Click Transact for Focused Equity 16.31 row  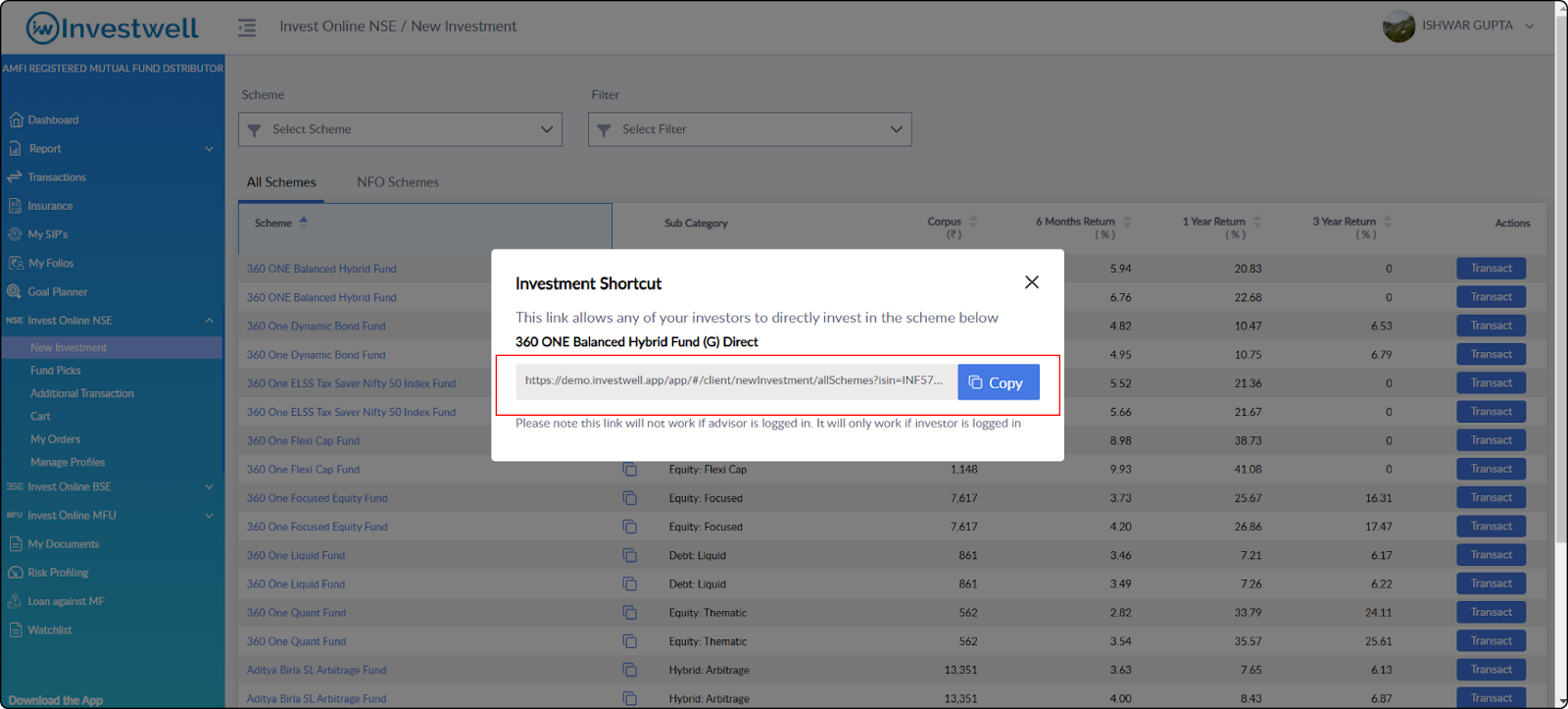coord(1491,498)
